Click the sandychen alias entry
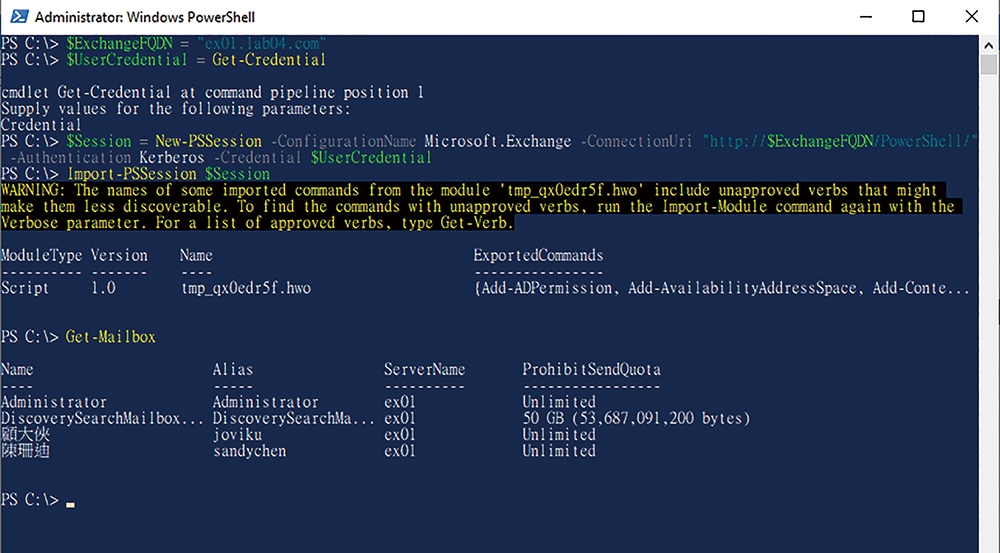 (x=249, y=451)
